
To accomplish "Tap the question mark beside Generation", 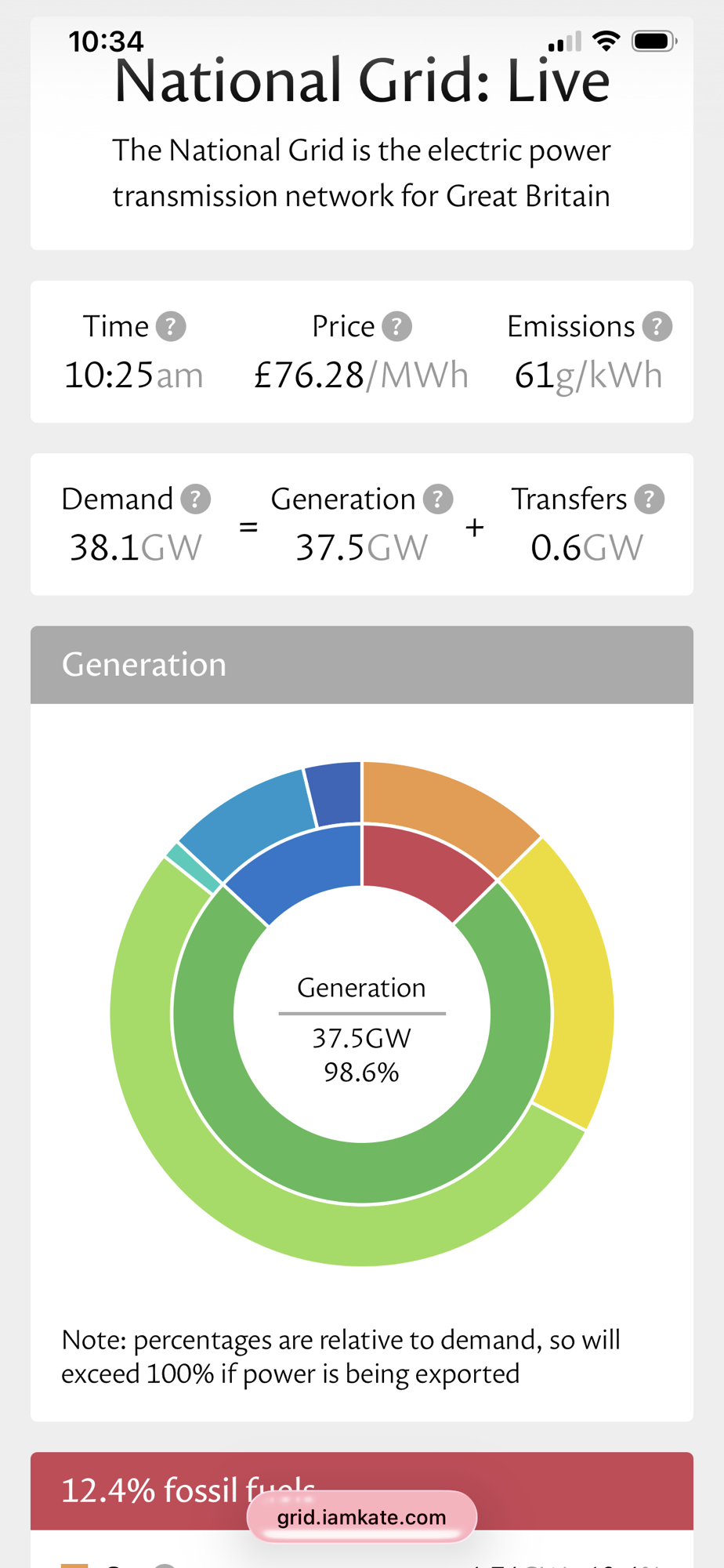I will (438, 499).
